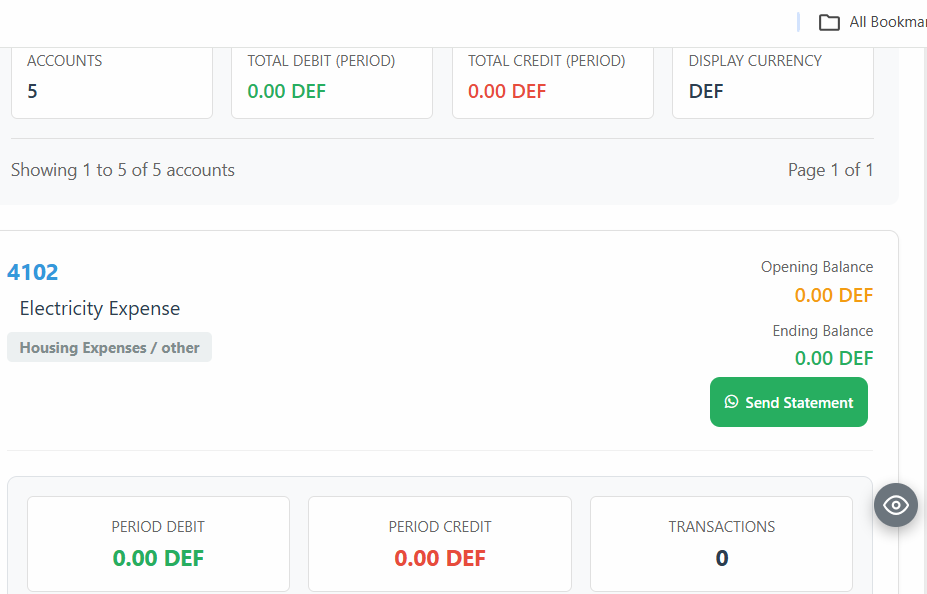Toggle the floating eye visibility button

896,505
